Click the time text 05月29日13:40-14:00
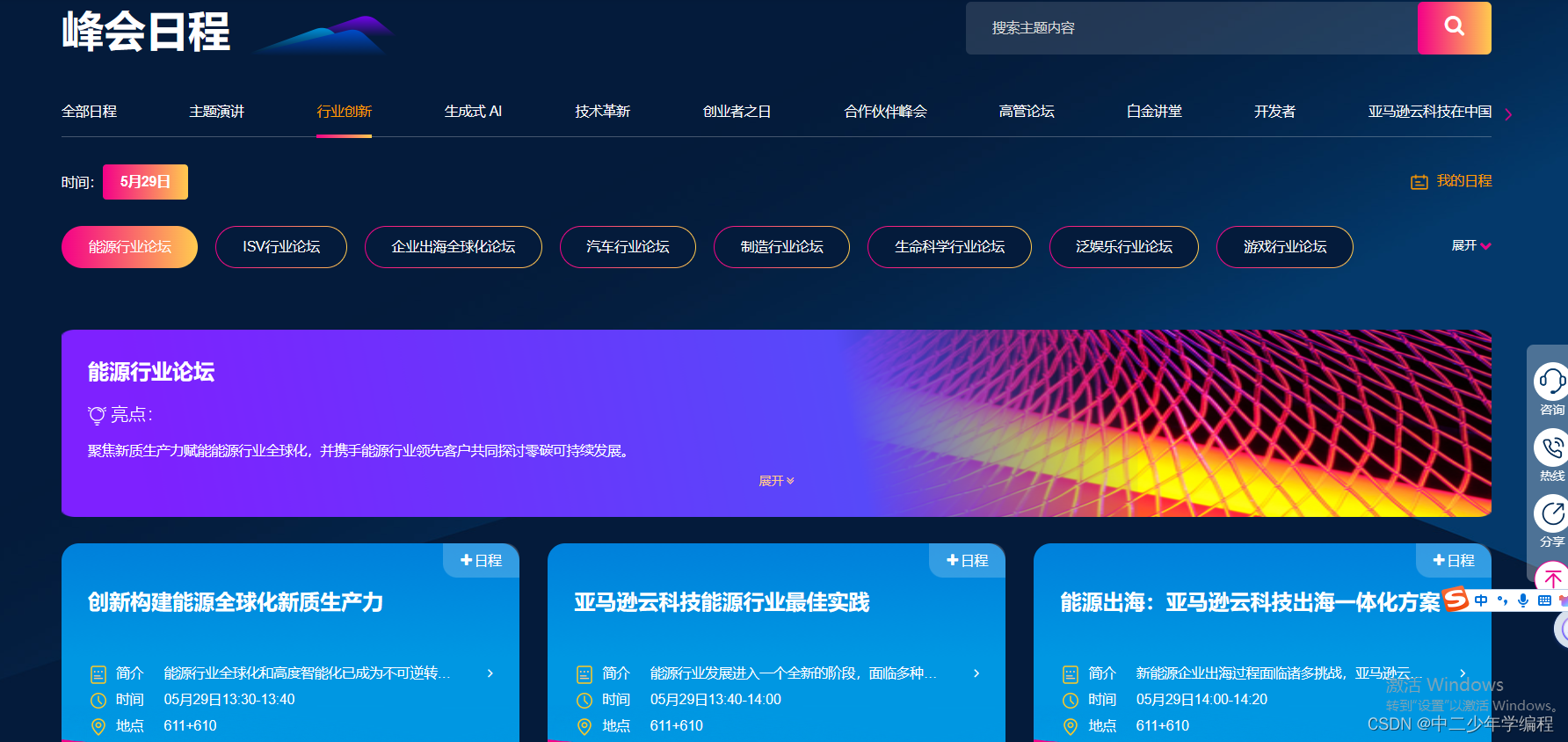The image size is (1568, 742). pos(715,700)
